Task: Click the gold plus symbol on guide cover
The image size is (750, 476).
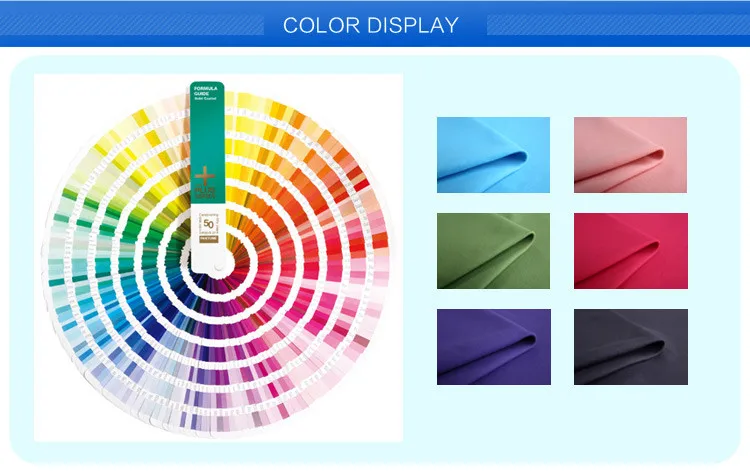Action: pyautogui.click(x=205, y=176)
